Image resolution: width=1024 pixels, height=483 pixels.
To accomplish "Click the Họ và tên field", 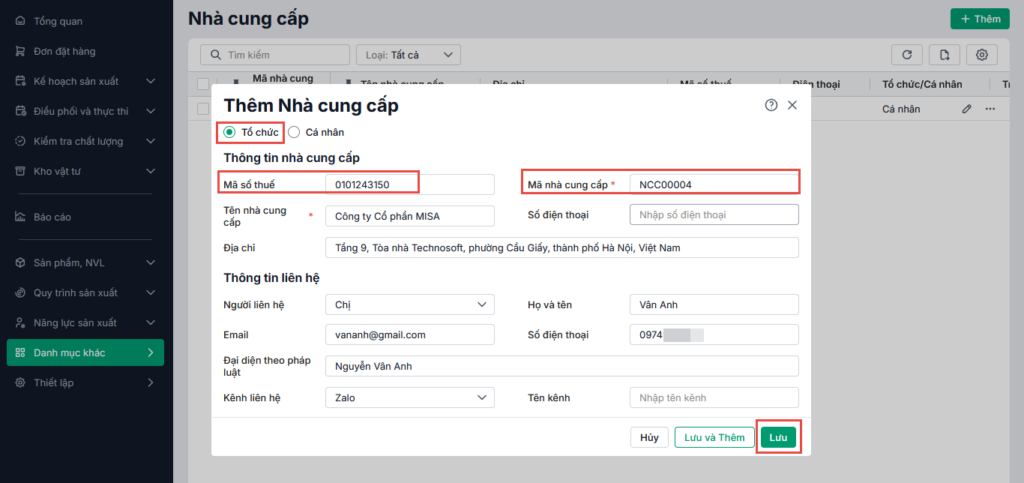I will click(714, 305).
